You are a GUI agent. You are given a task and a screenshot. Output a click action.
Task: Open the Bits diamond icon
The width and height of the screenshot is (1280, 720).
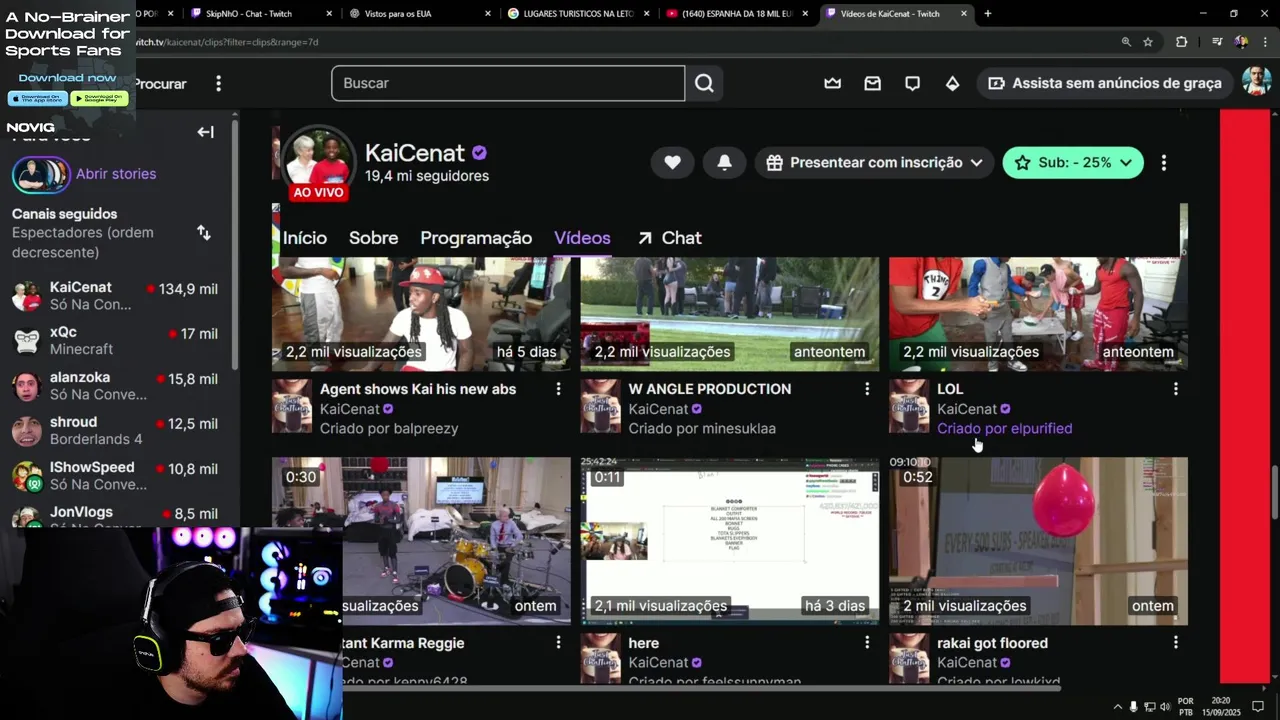[x=952, y=83]
